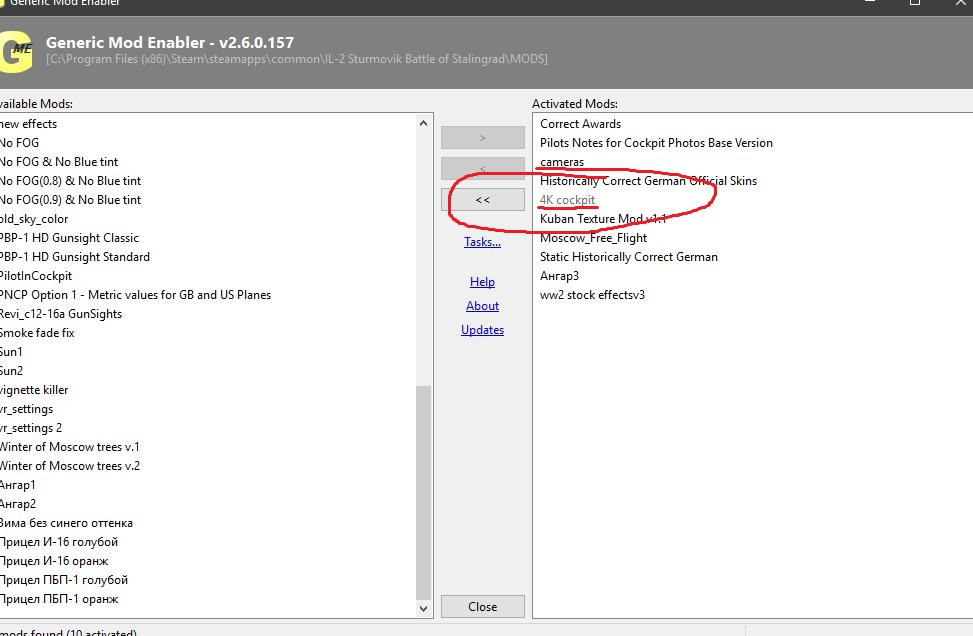This screenshot has height=636, width=973.
Task: Check for Updates via the link
Action: pos(482,330)
